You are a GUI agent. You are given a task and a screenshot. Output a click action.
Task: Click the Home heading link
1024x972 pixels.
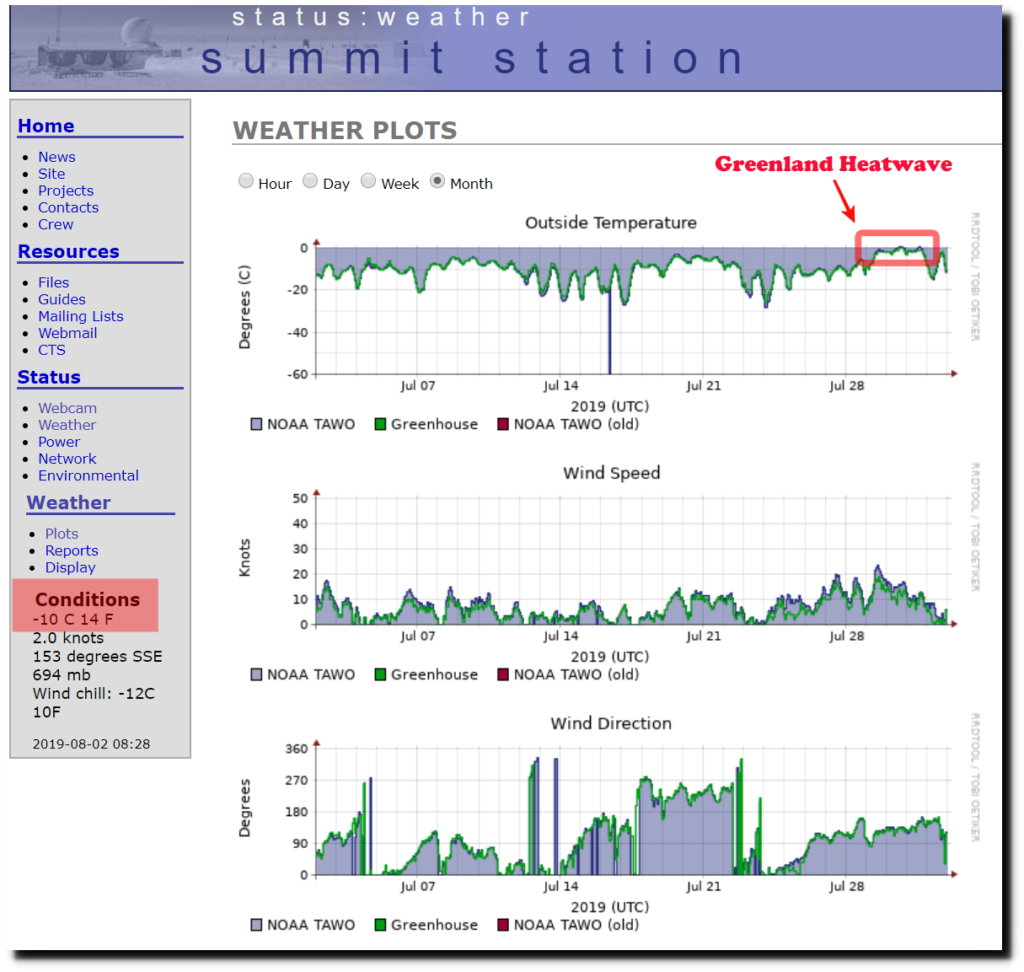pos(46,126)
